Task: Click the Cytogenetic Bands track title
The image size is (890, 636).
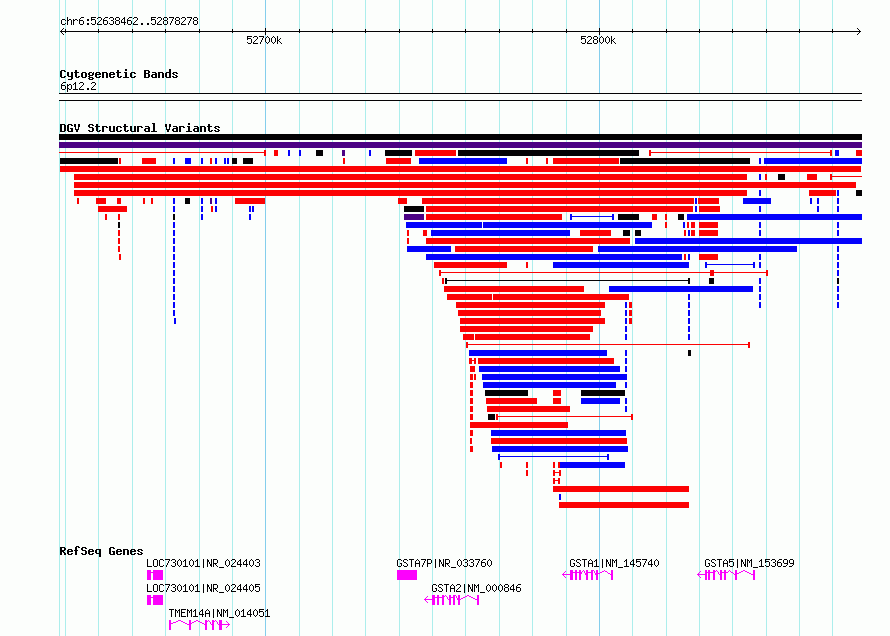Action: pyautogui.click(x=119, y=74)
